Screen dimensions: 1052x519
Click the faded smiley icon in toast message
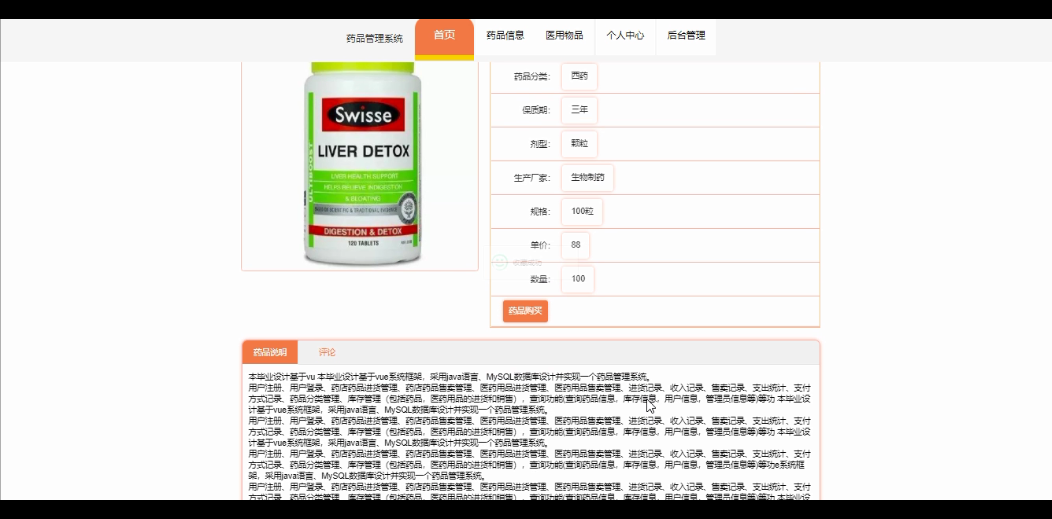pos(500,262)
